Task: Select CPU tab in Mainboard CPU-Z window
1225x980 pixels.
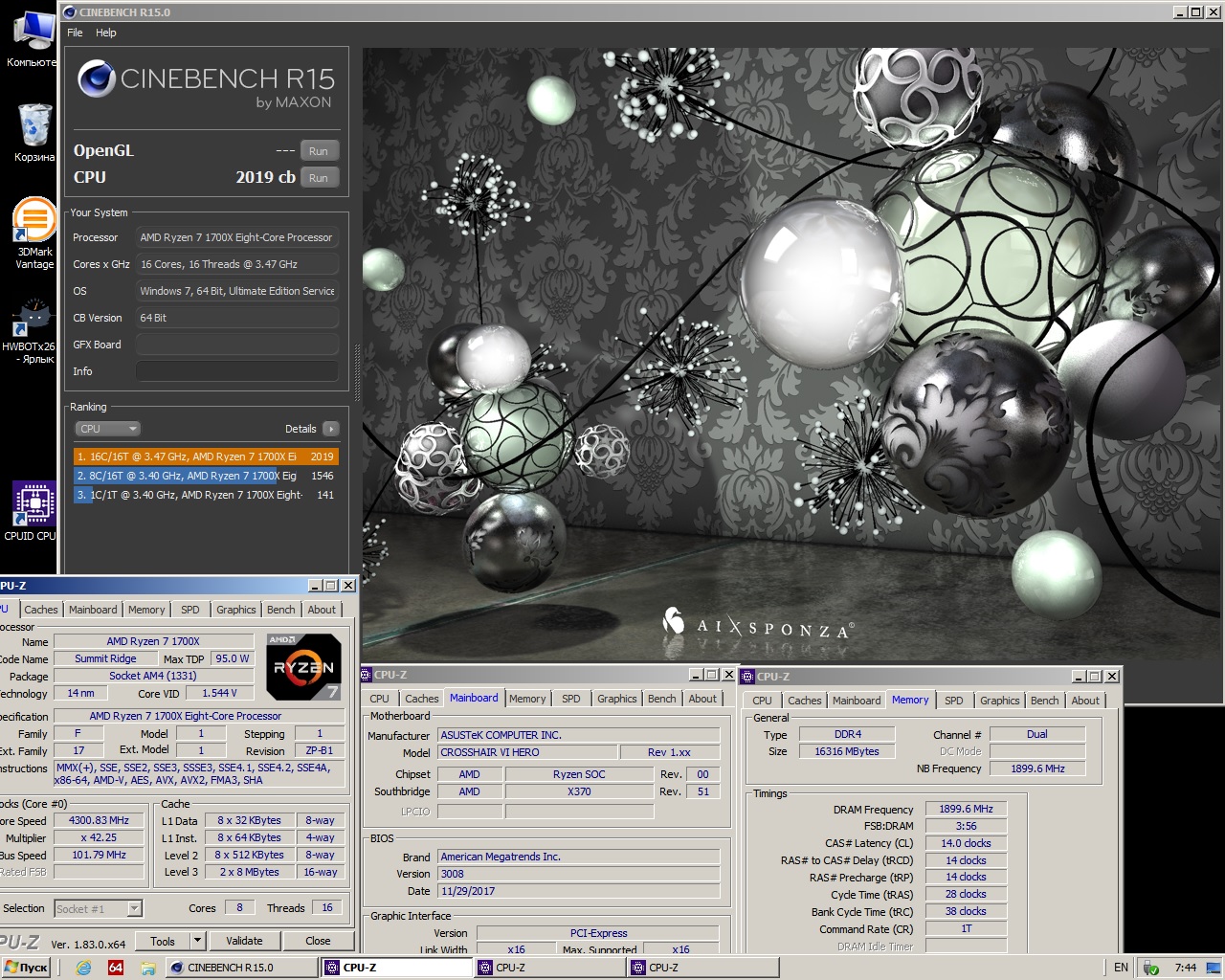Action: click(x=380, y=699)
